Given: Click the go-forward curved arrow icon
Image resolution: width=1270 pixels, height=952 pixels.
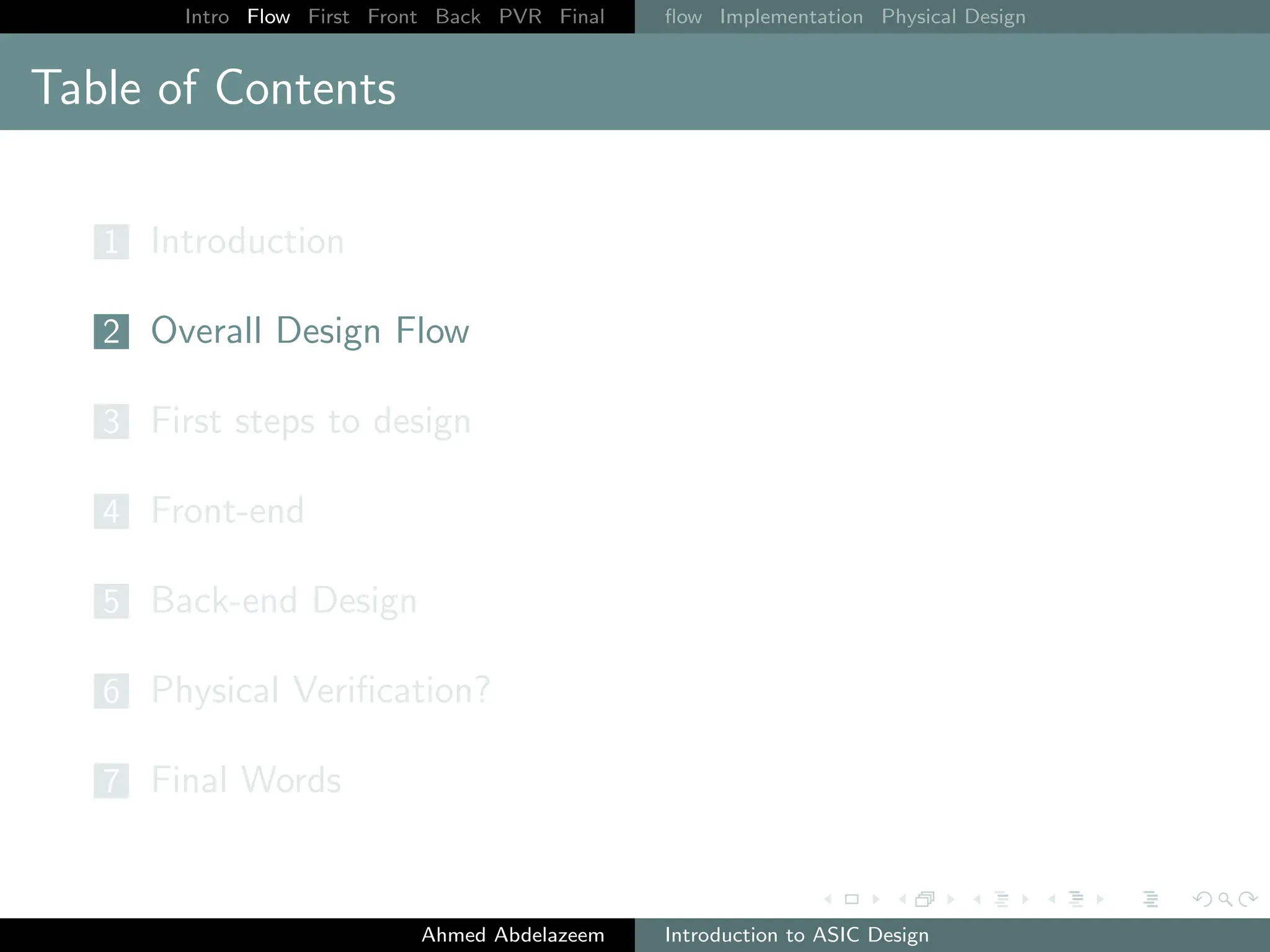Looking at the screenshot, I should click(x=1248, y=899).
